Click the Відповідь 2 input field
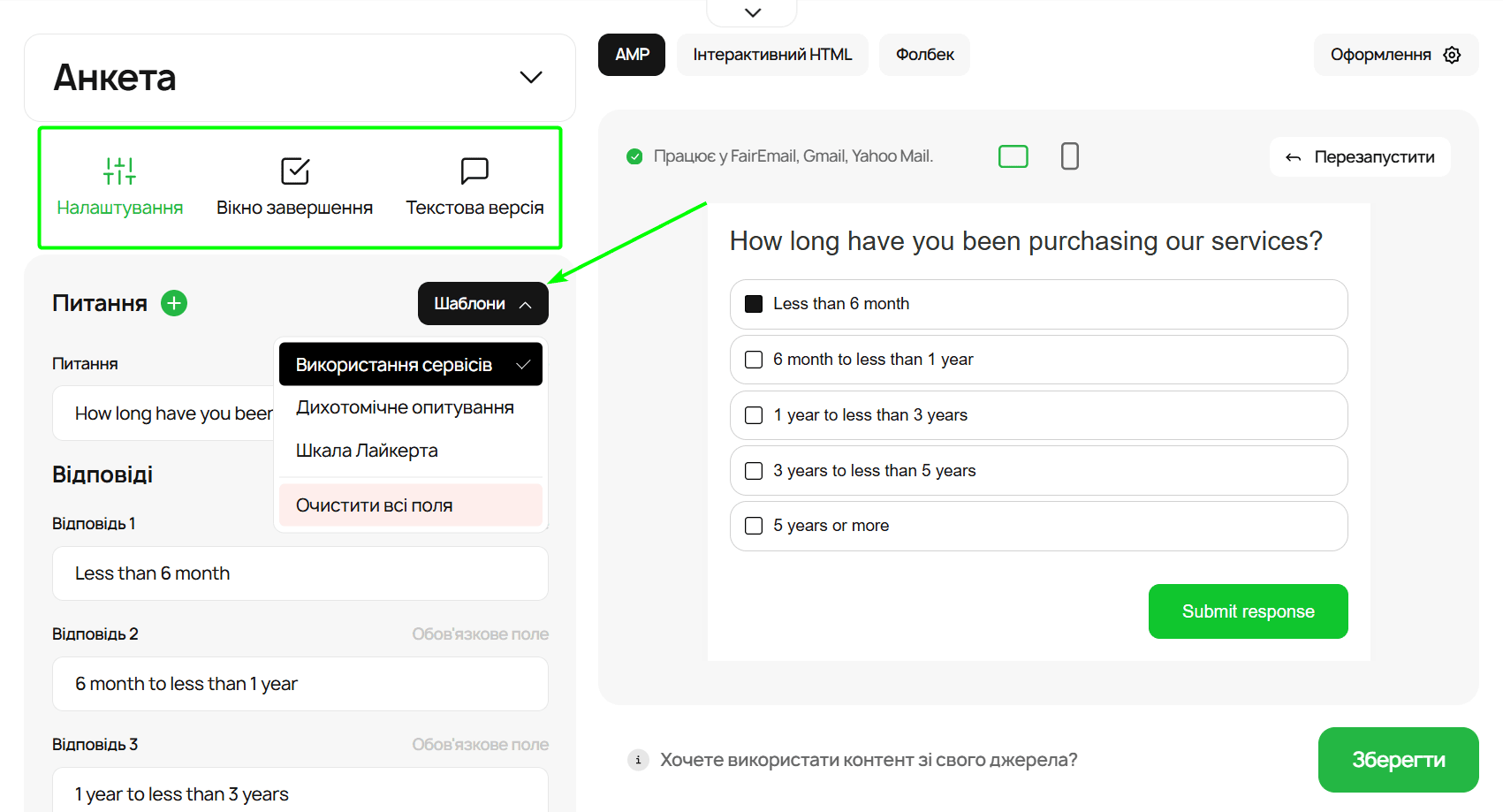 [x=300, y=684]
